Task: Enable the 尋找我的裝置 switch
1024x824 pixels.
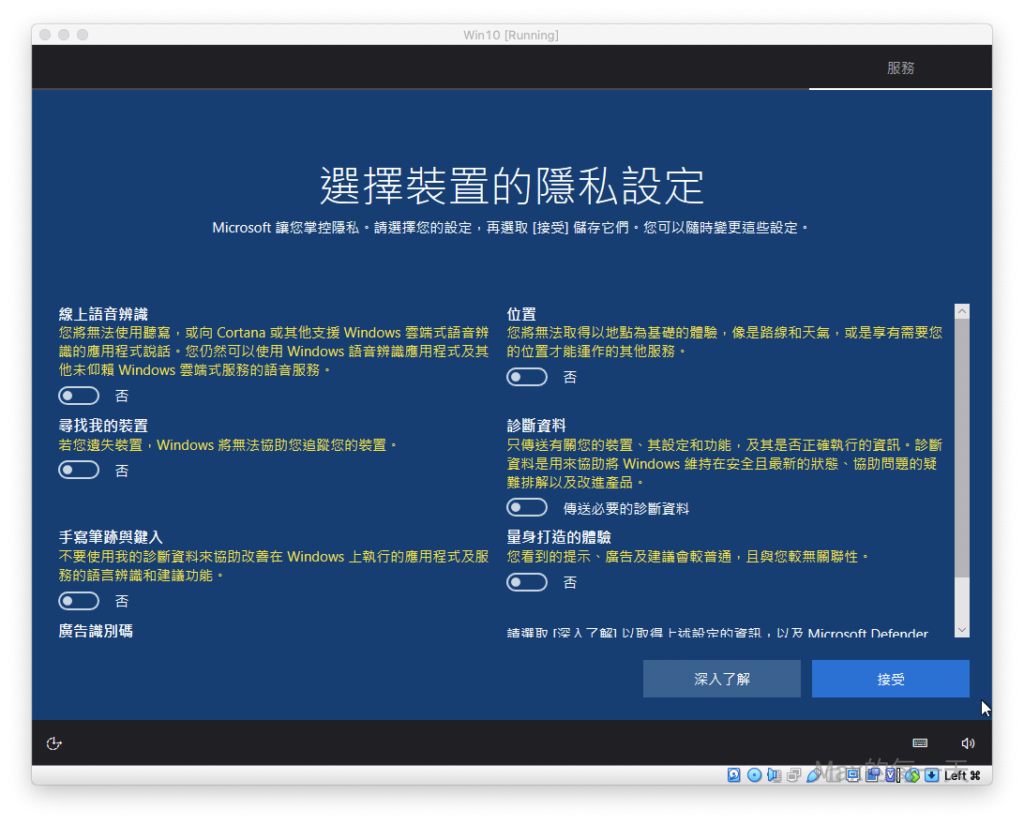Action: [x=79, y=470]
